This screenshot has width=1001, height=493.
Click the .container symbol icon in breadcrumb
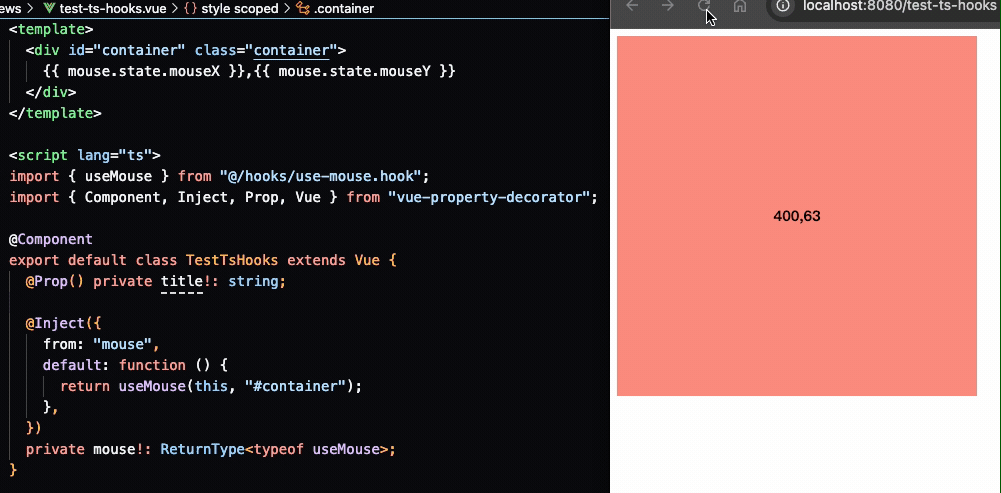(x=303, y=8)
